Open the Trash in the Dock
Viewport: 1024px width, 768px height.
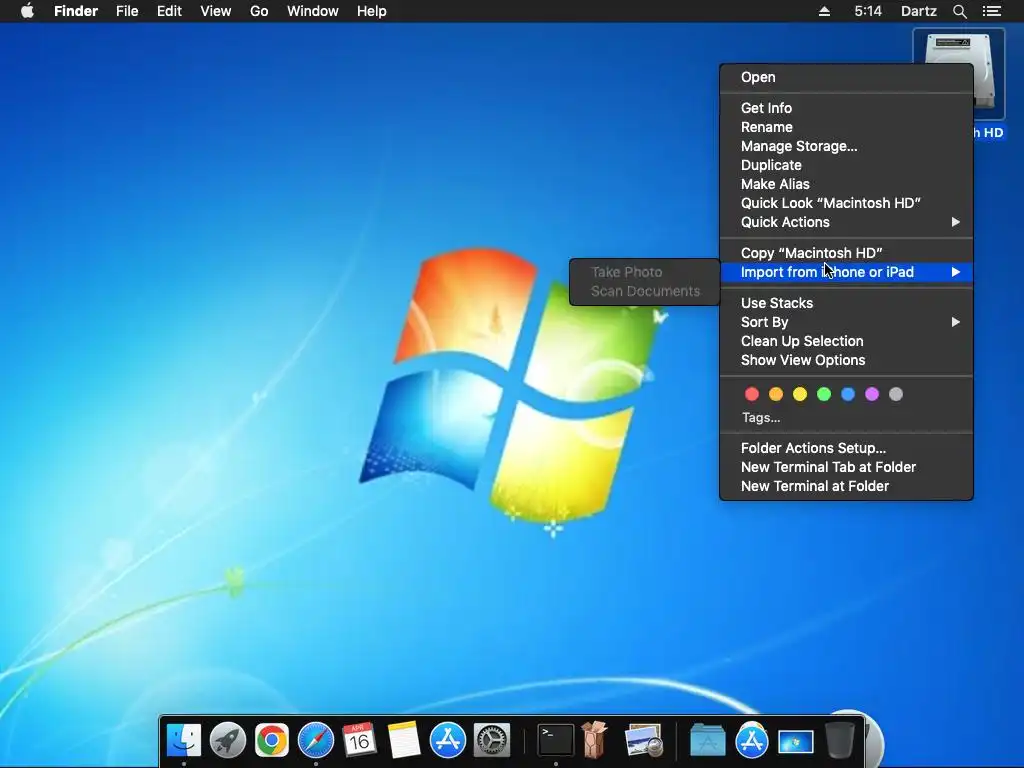[840, 739]
